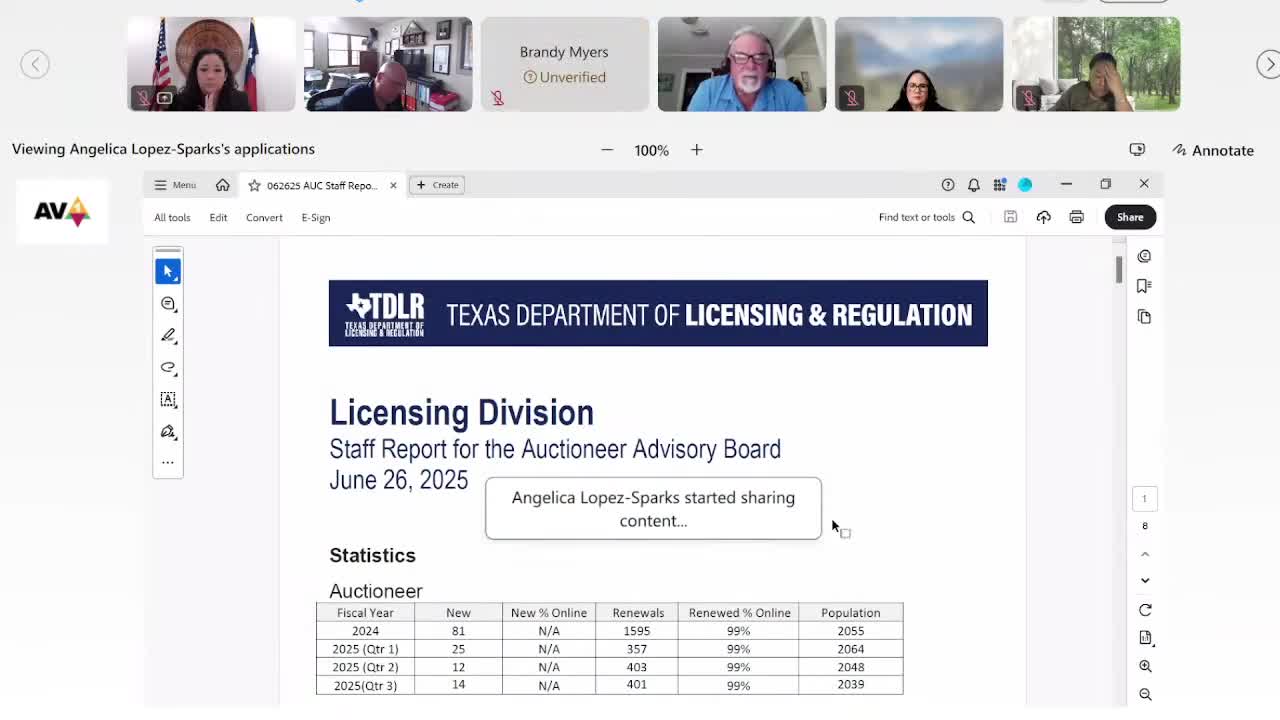
Task: Click the Share button
Action: click(x=1129, y=217)
